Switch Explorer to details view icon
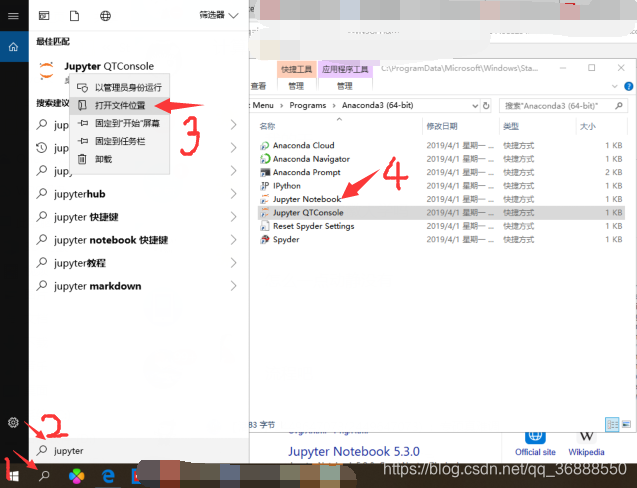The image size is (637, 488). (612, 424)
